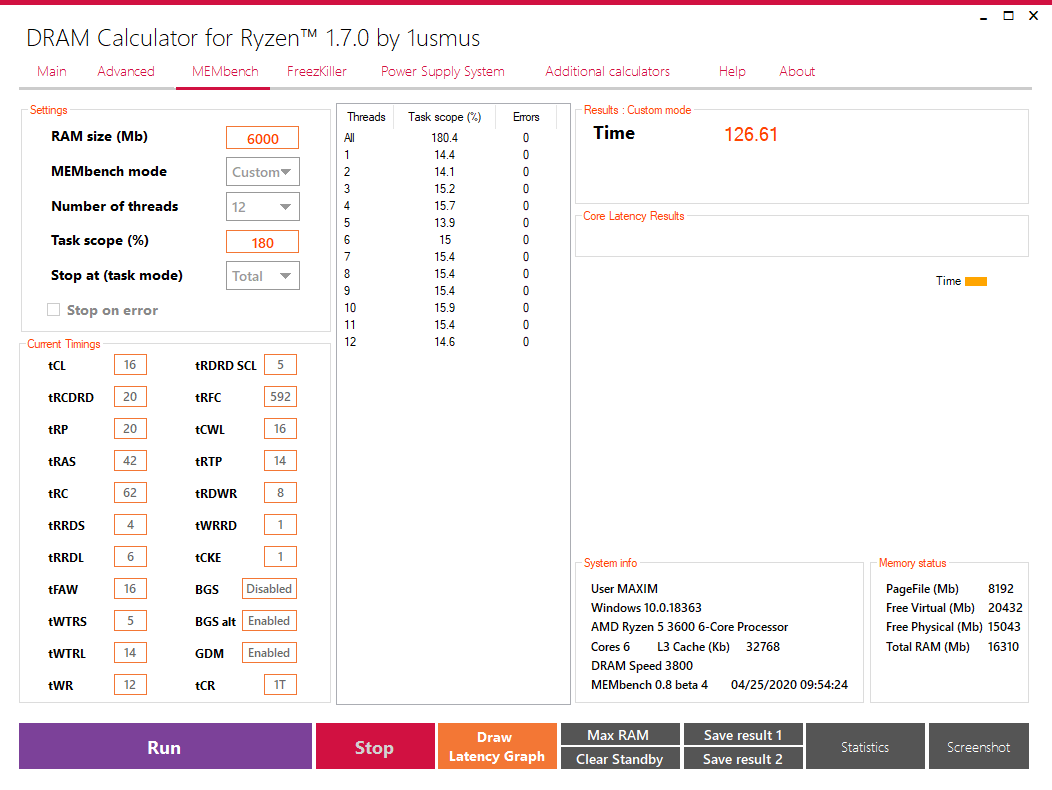
Task: Click the DRAM Speed 3800 text
Action: [642, 666]
